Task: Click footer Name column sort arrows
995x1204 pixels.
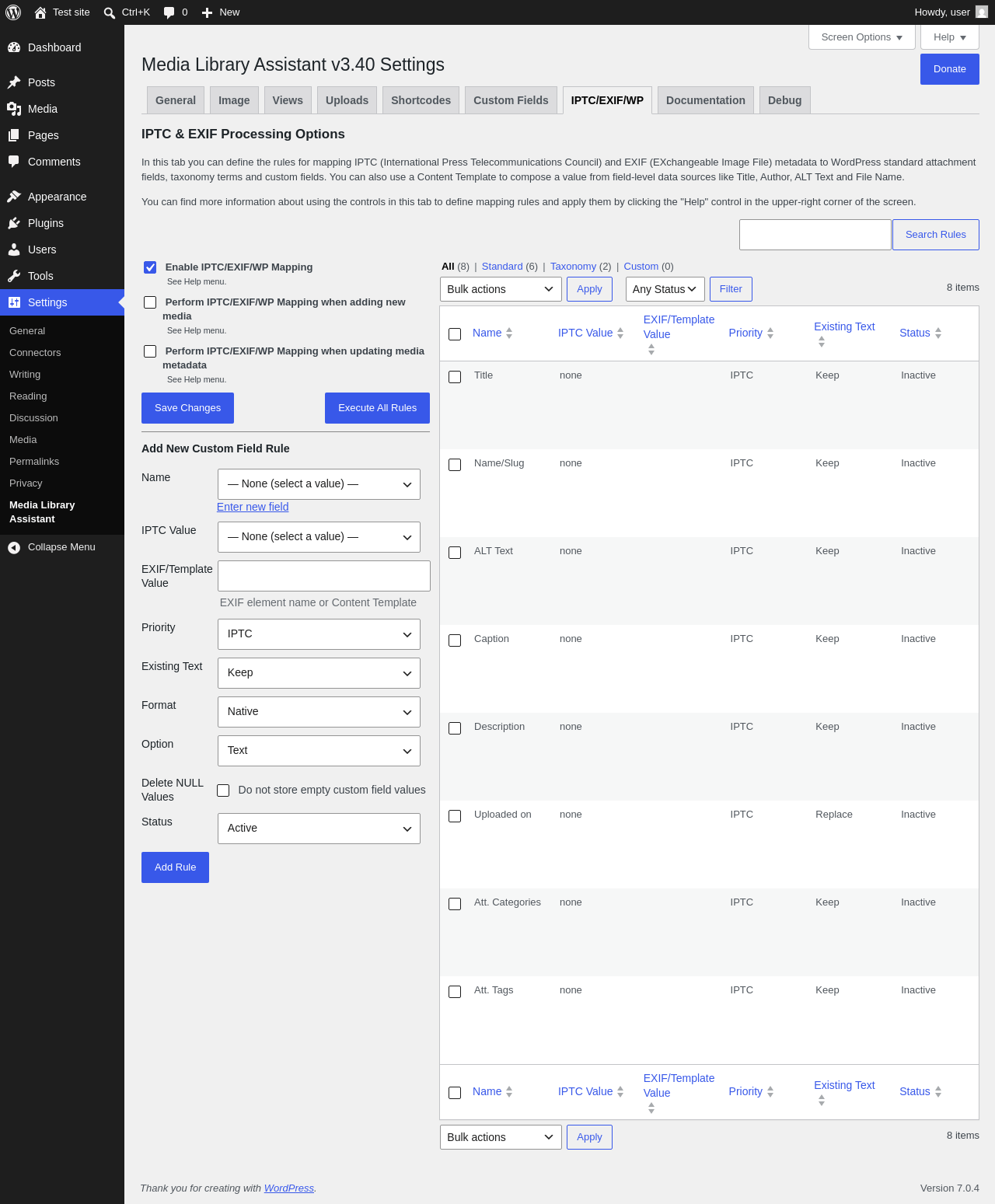Action: click(509, 1091)
